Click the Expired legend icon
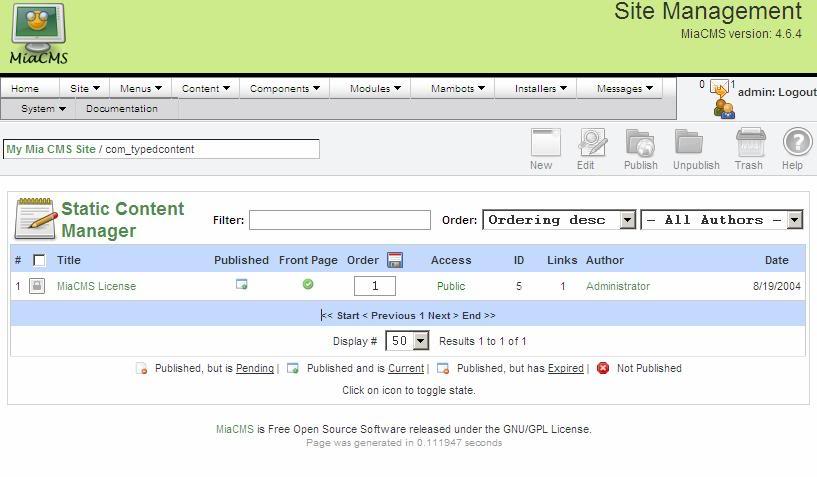817x477 pixels. [443, 369]
